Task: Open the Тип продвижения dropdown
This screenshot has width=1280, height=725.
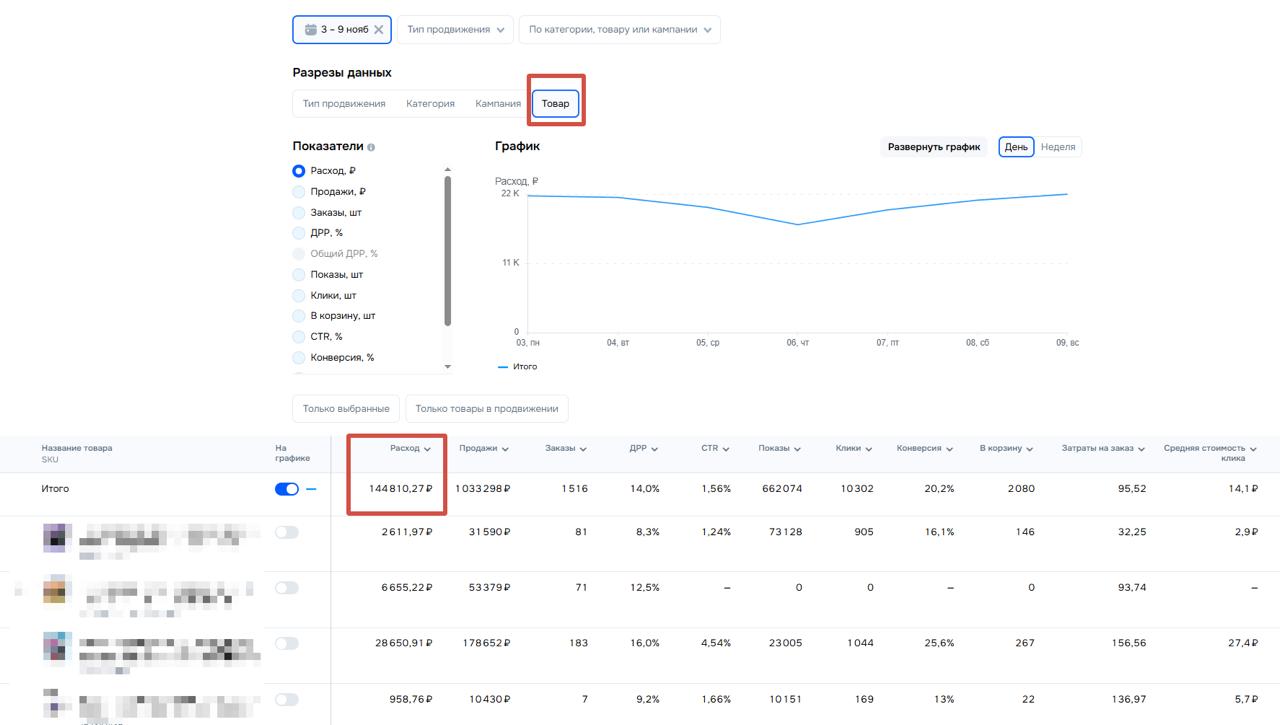Action: pyautogui.click(x=455, y=30)
